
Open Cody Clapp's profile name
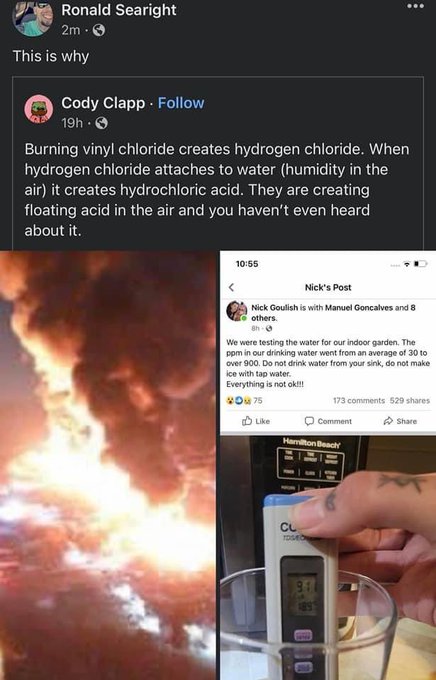pos(103,103)
